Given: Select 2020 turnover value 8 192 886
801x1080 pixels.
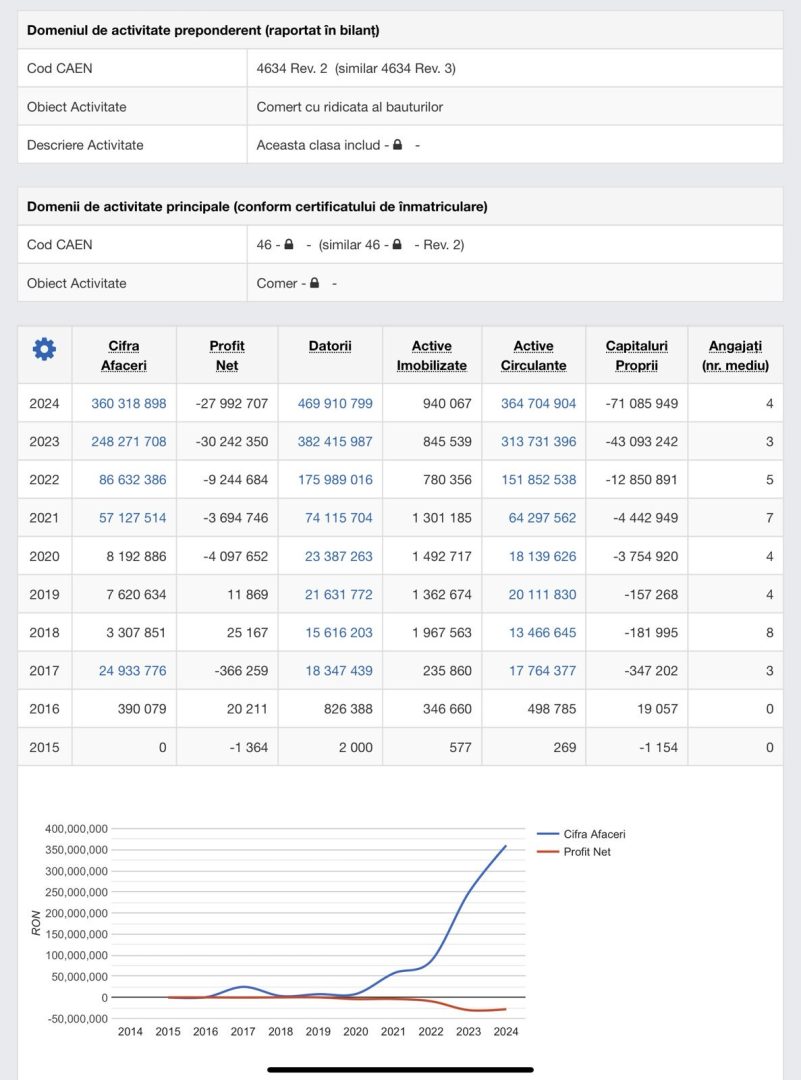Looking at the screenshot, I should 136,557.
